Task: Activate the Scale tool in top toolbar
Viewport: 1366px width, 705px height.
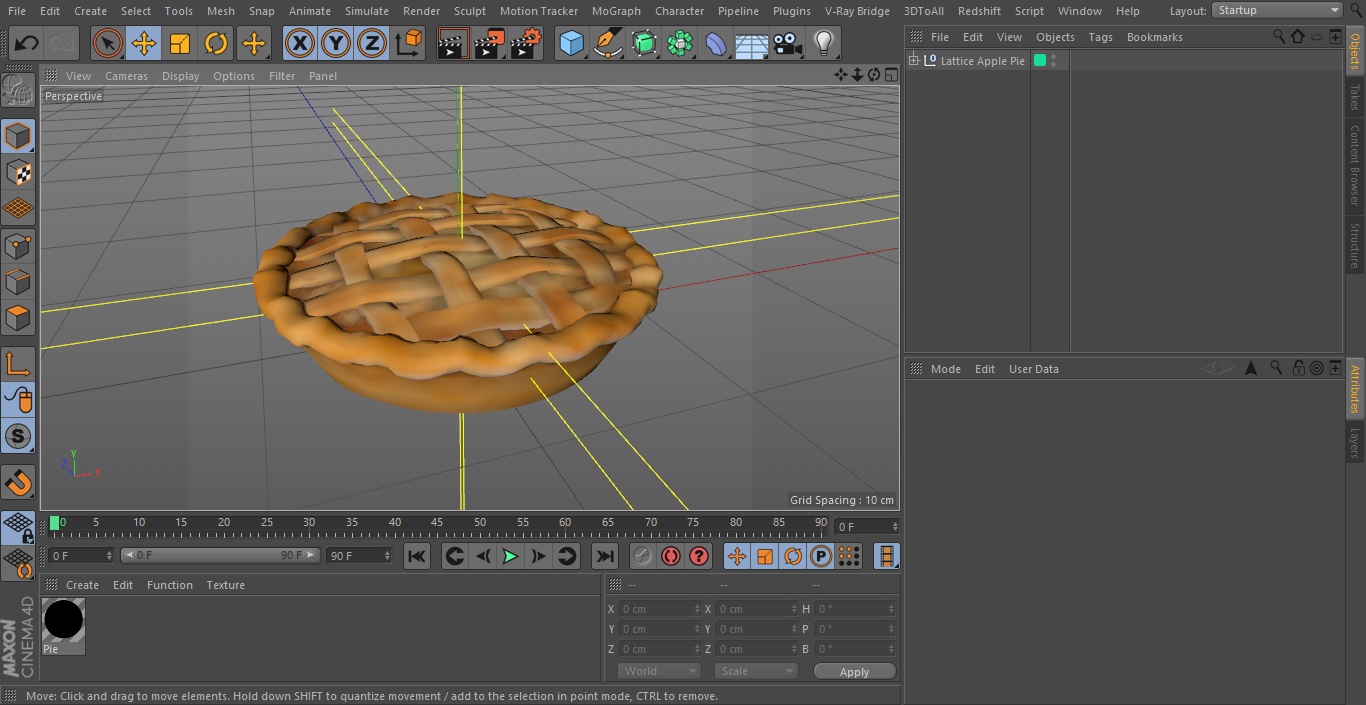Action: click(180, 44)
